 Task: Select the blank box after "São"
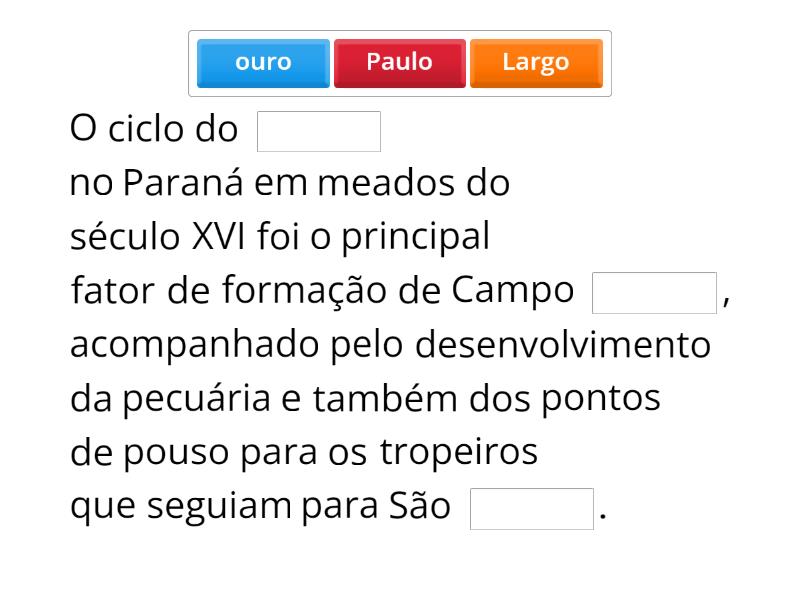pos(532,508)
